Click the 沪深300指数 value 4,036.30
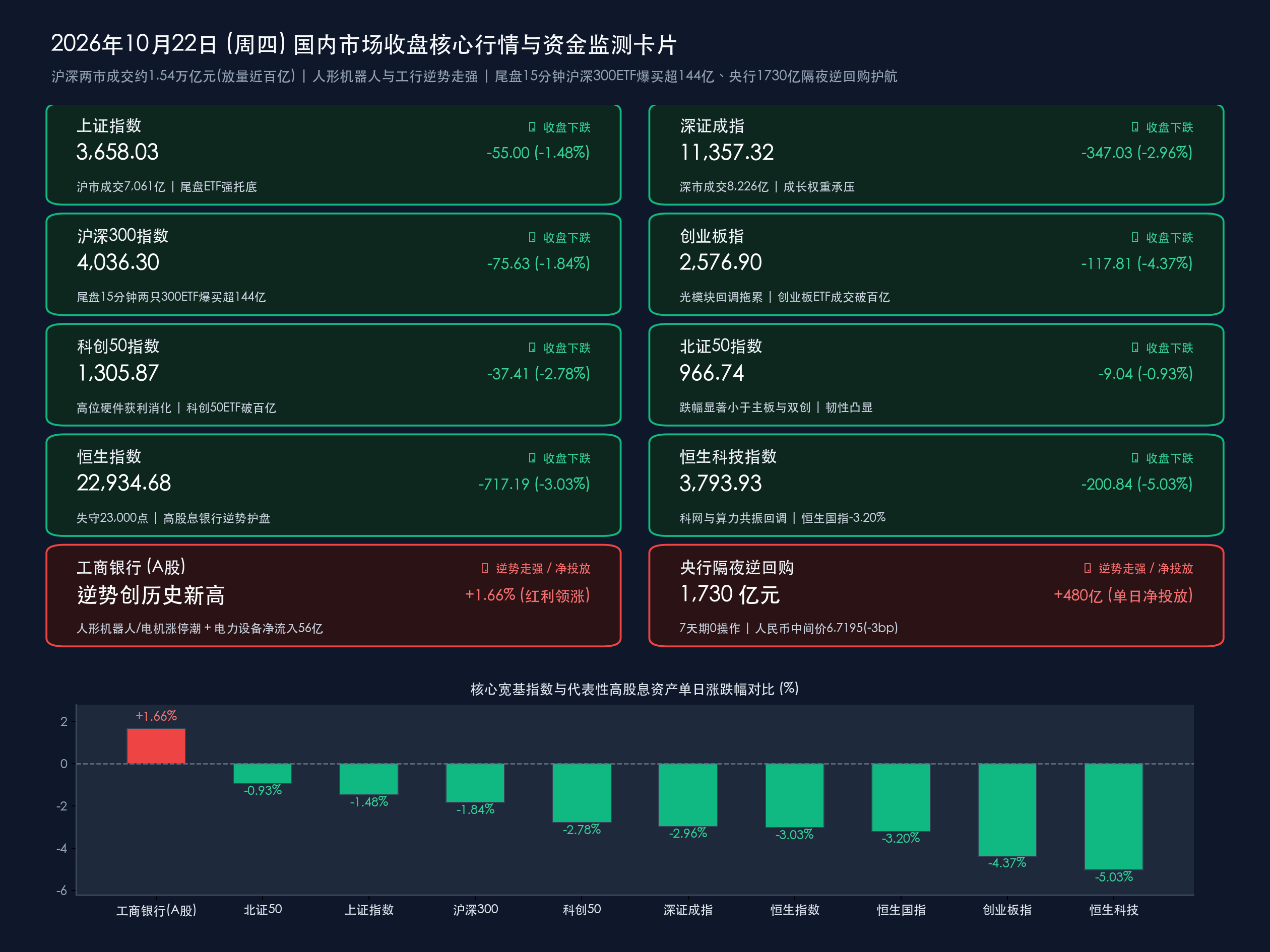The height and width of the screenshot is (952, 1270). (118, 262)
